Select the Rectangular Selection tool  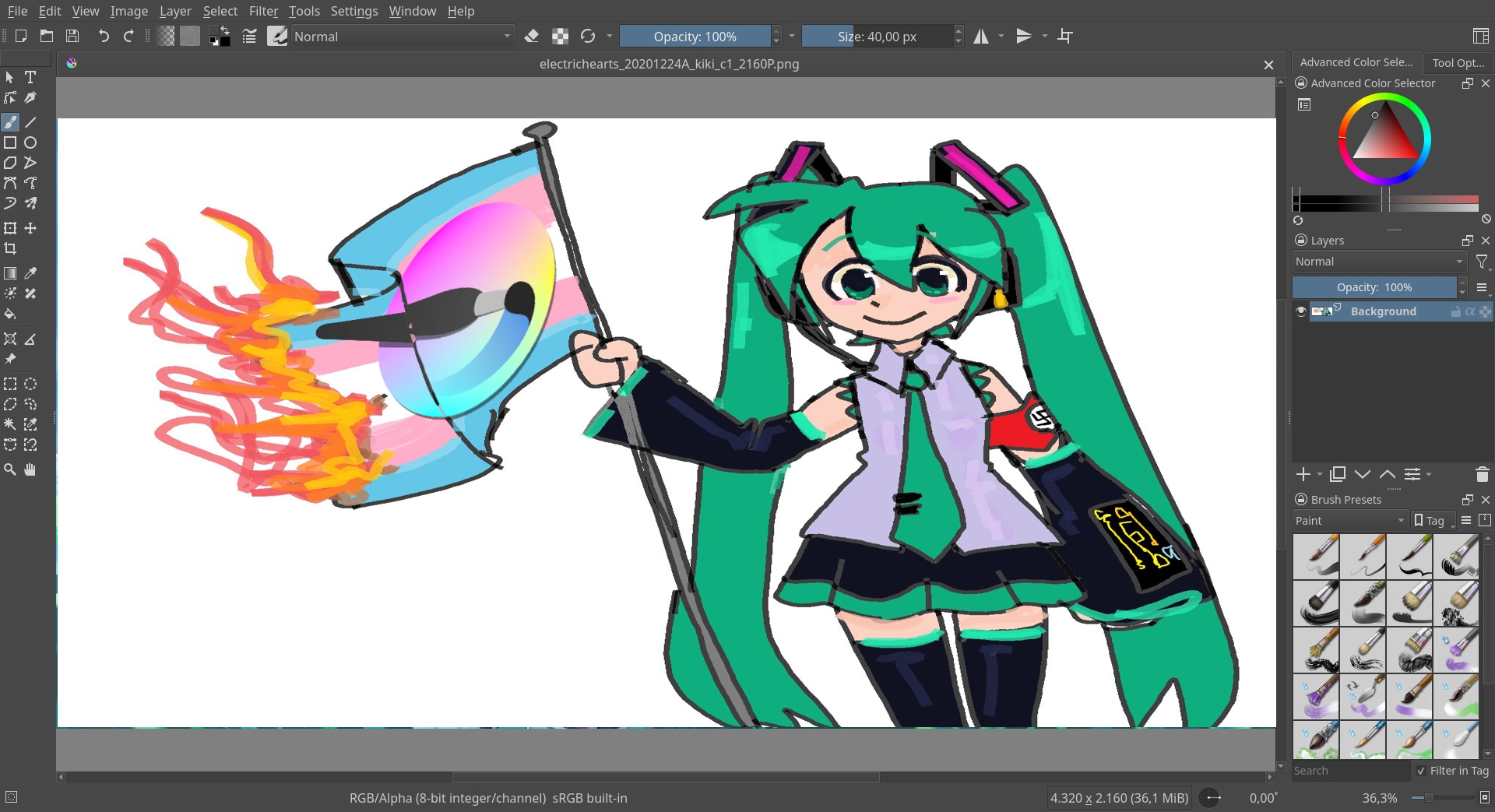10,384
